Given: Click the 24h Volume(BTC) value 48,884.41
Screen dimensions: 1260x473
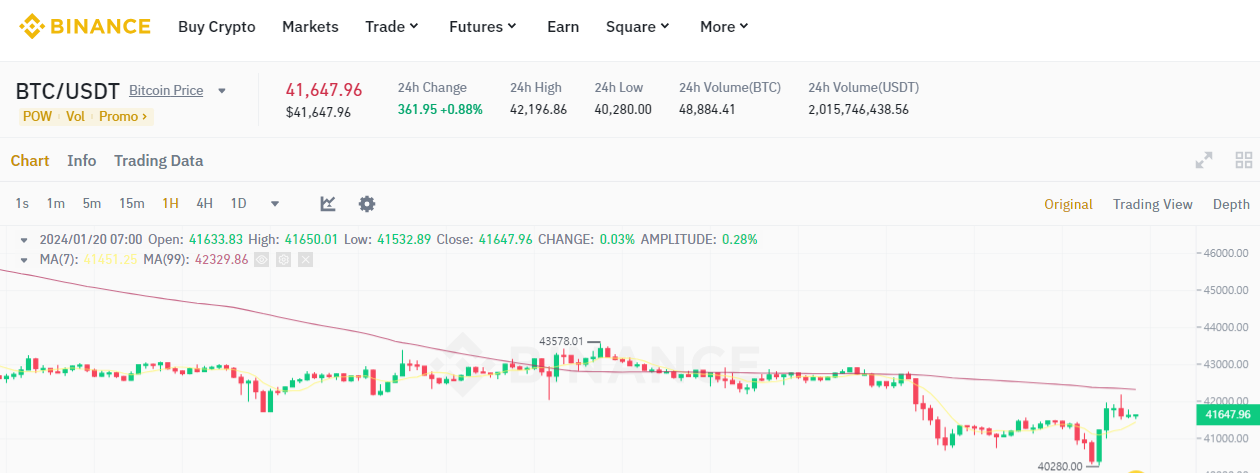Looking at the screenshot, I should point(707,109).
